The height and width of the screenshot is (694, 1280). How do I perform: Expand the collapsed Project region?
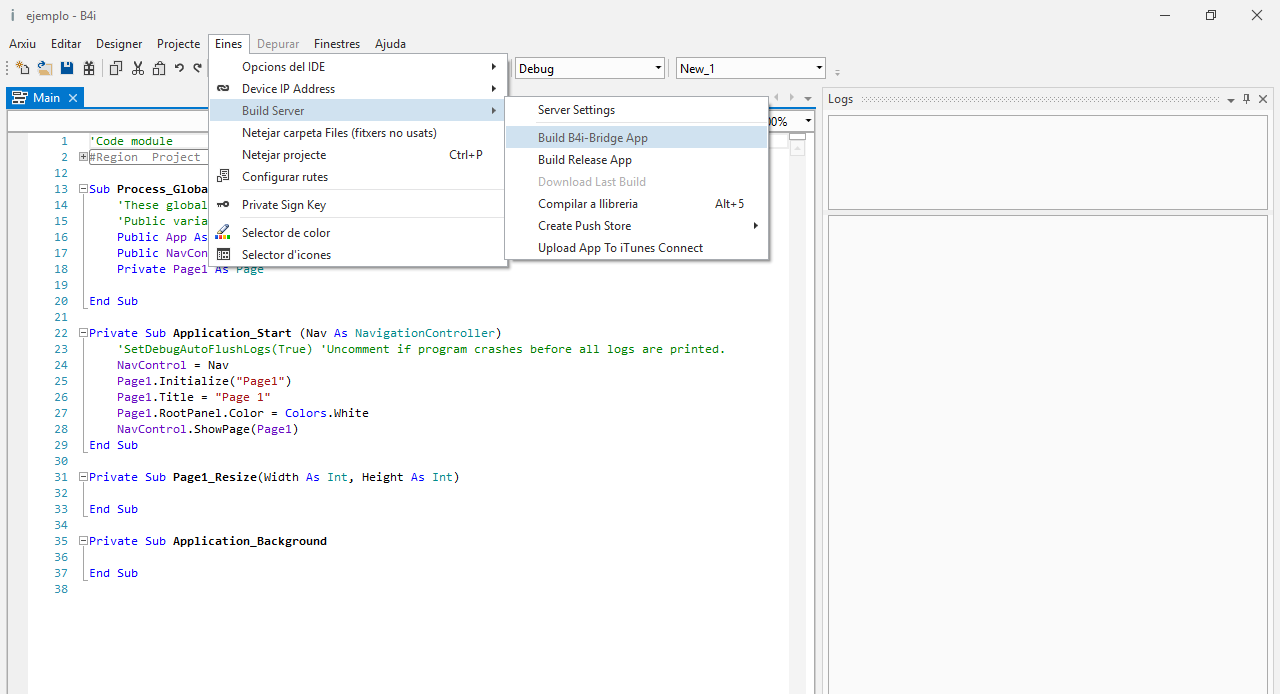coord(84,157)
